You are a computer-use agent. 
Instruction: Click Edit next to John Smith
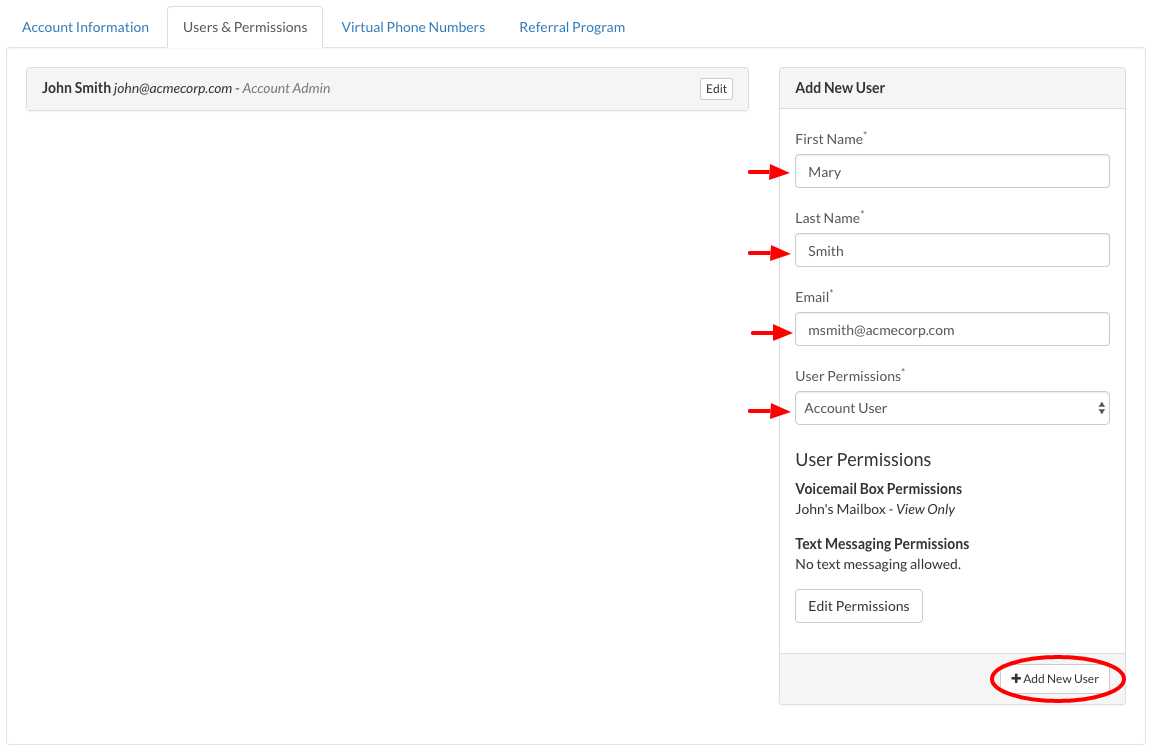point(716,89)
